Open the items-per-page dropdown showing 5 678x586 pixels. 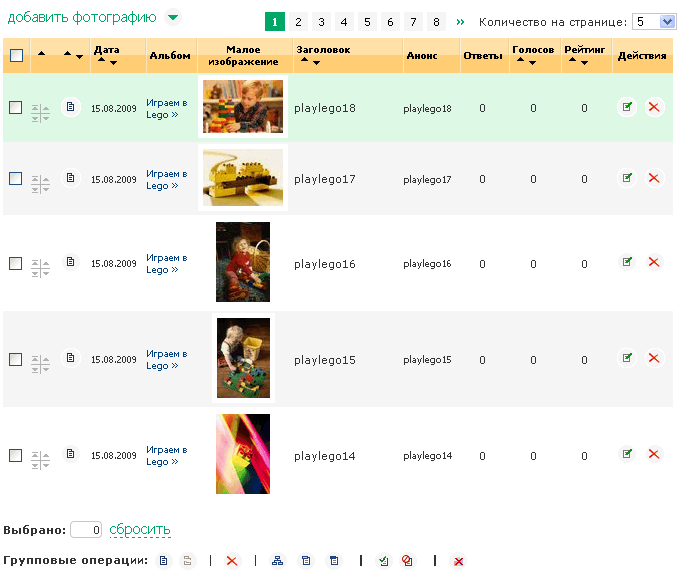pyautogui.click(x=654, y=22)
